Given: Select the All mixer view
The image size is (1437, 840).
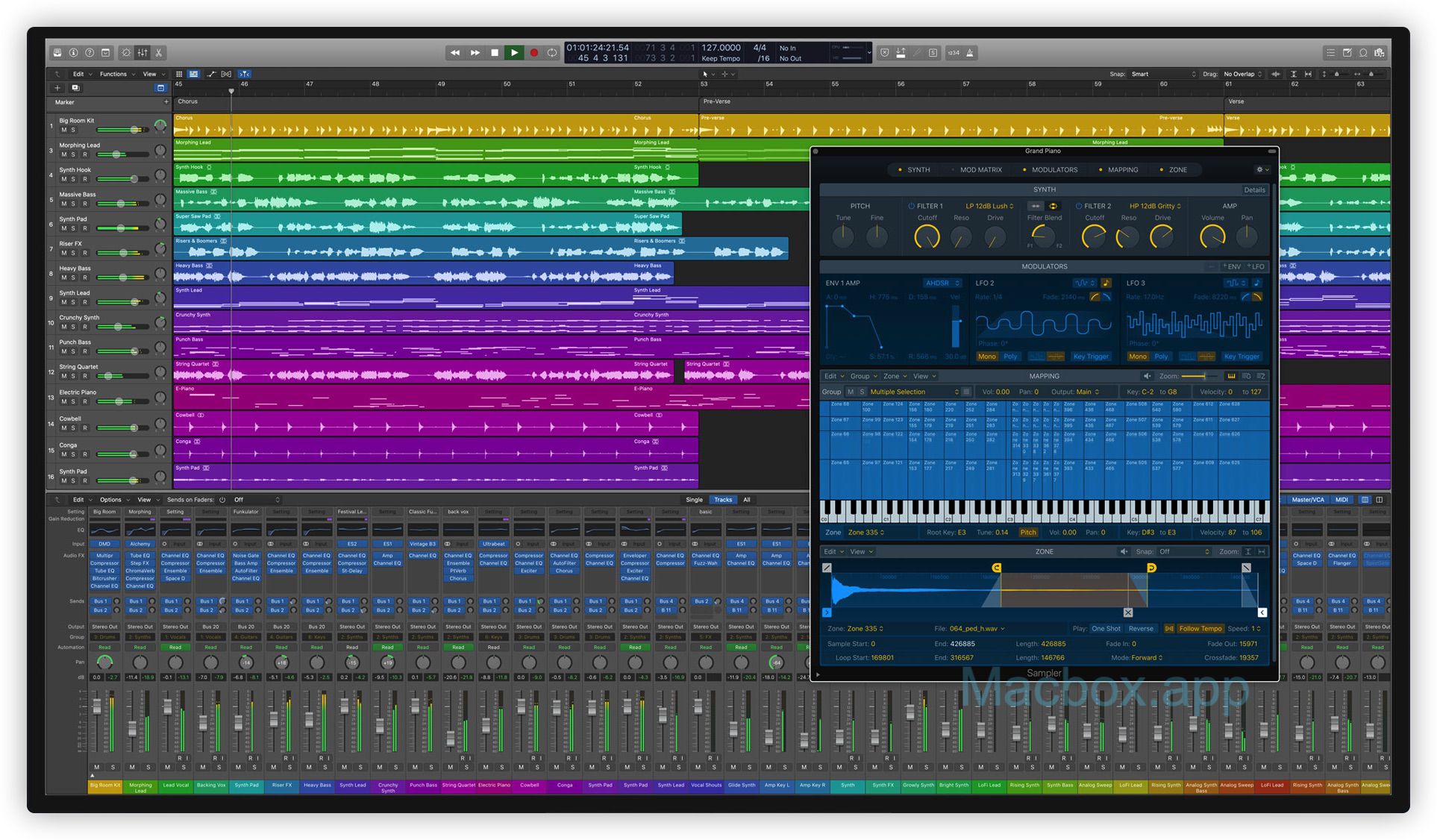Looking at the screenshot, I should pos(746,500).
